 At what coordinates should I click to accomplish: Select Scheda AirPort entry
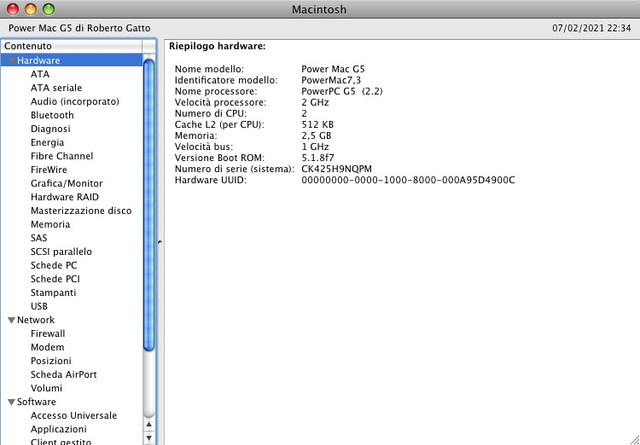64,374
